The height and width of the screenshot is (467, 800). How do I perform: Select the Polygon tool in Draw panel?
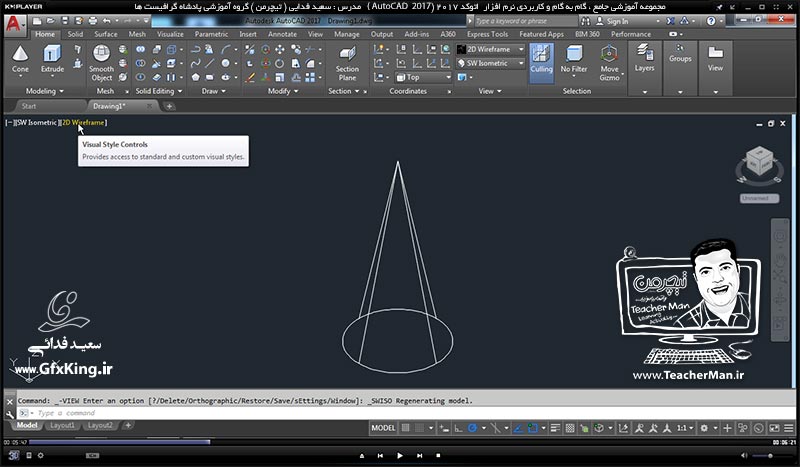195,77
